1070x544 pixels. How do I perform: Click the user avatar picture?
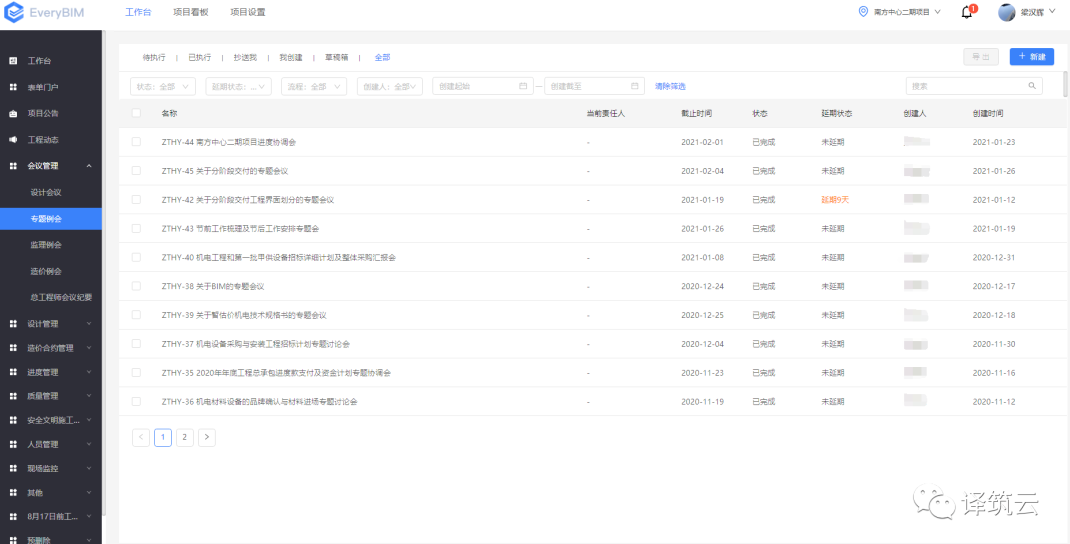[x=1007, y=12]
